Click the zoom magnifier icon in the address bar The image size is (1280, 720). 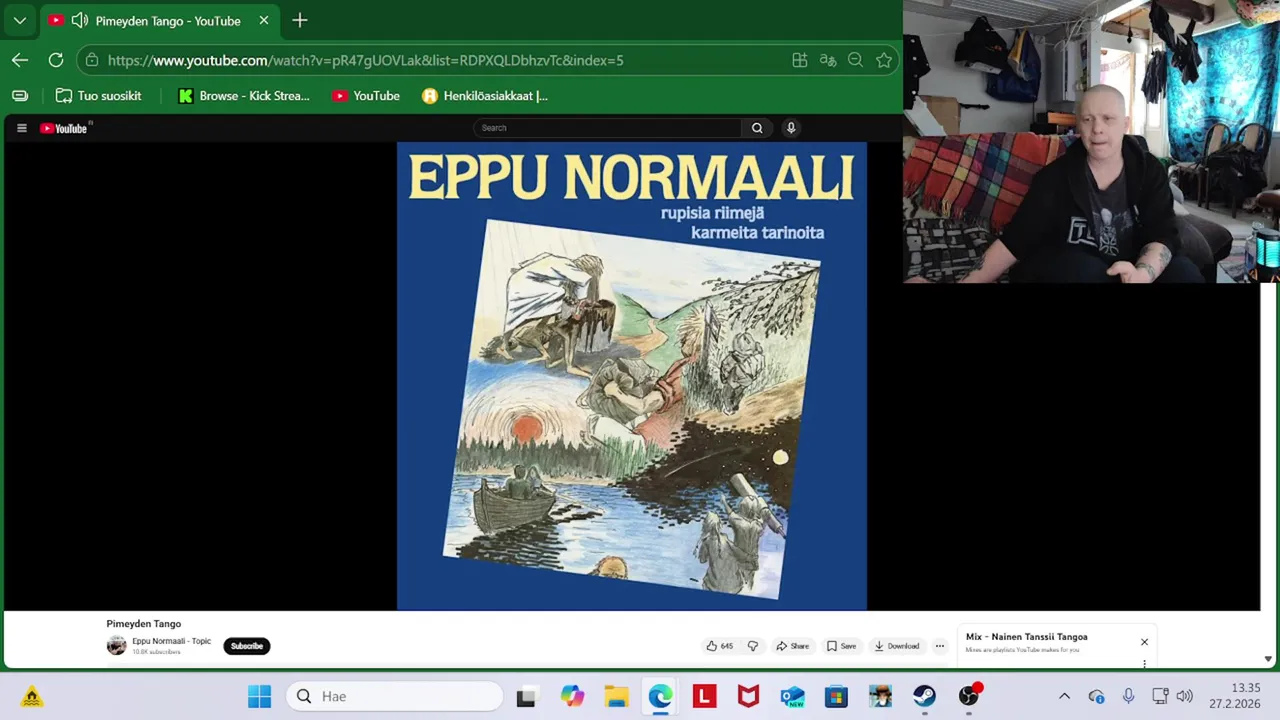click(x=855, y=60)
